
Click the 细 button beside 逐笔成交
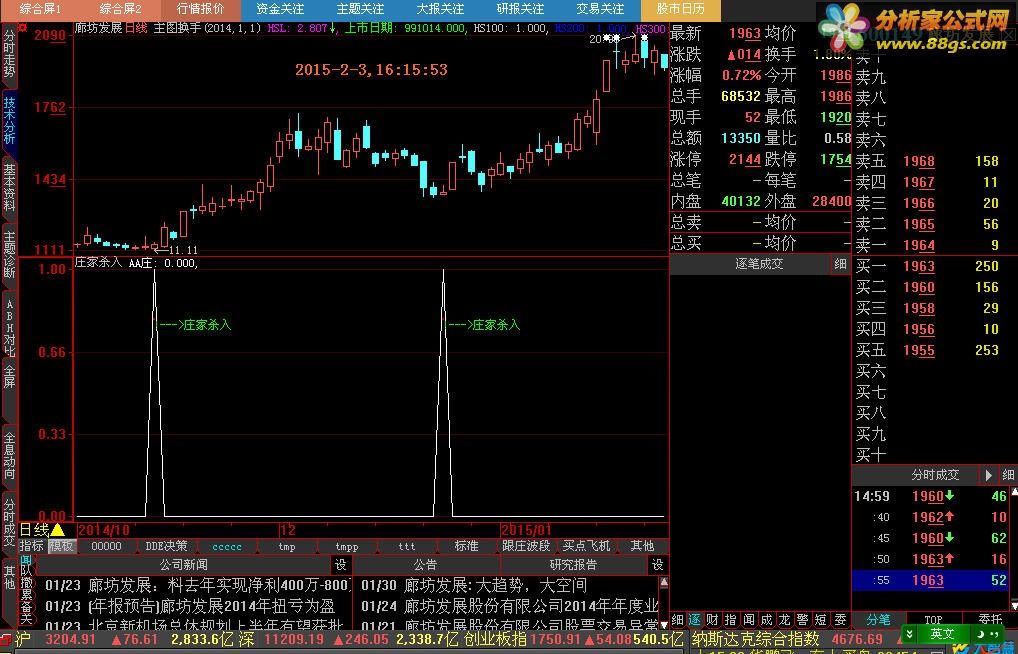[x=841, y=264]
